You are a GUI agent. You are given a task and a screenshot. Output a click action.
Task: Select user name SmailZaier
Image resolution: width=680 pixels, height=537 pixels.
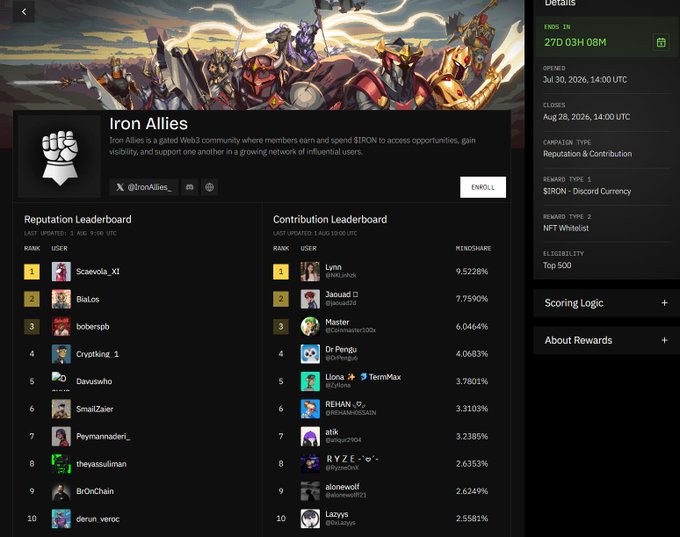click(x=95, y=409)
